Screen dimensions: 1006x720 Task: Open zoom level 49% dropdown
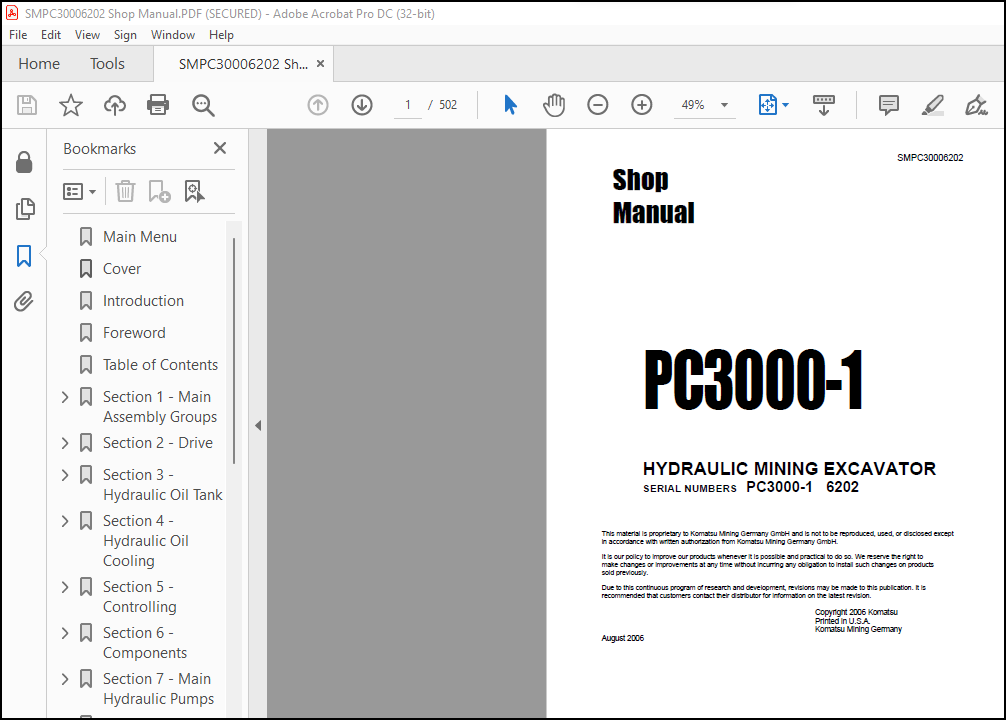(x=724, y=105)
